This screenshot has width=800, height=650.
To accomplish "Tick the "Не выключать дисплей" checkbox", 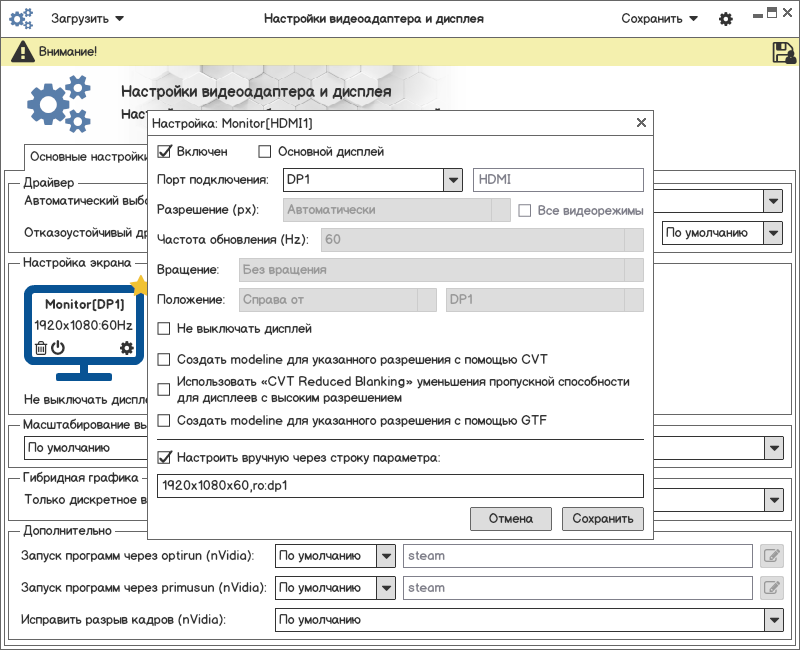I will pyautogui.click(x=166, y=329).
